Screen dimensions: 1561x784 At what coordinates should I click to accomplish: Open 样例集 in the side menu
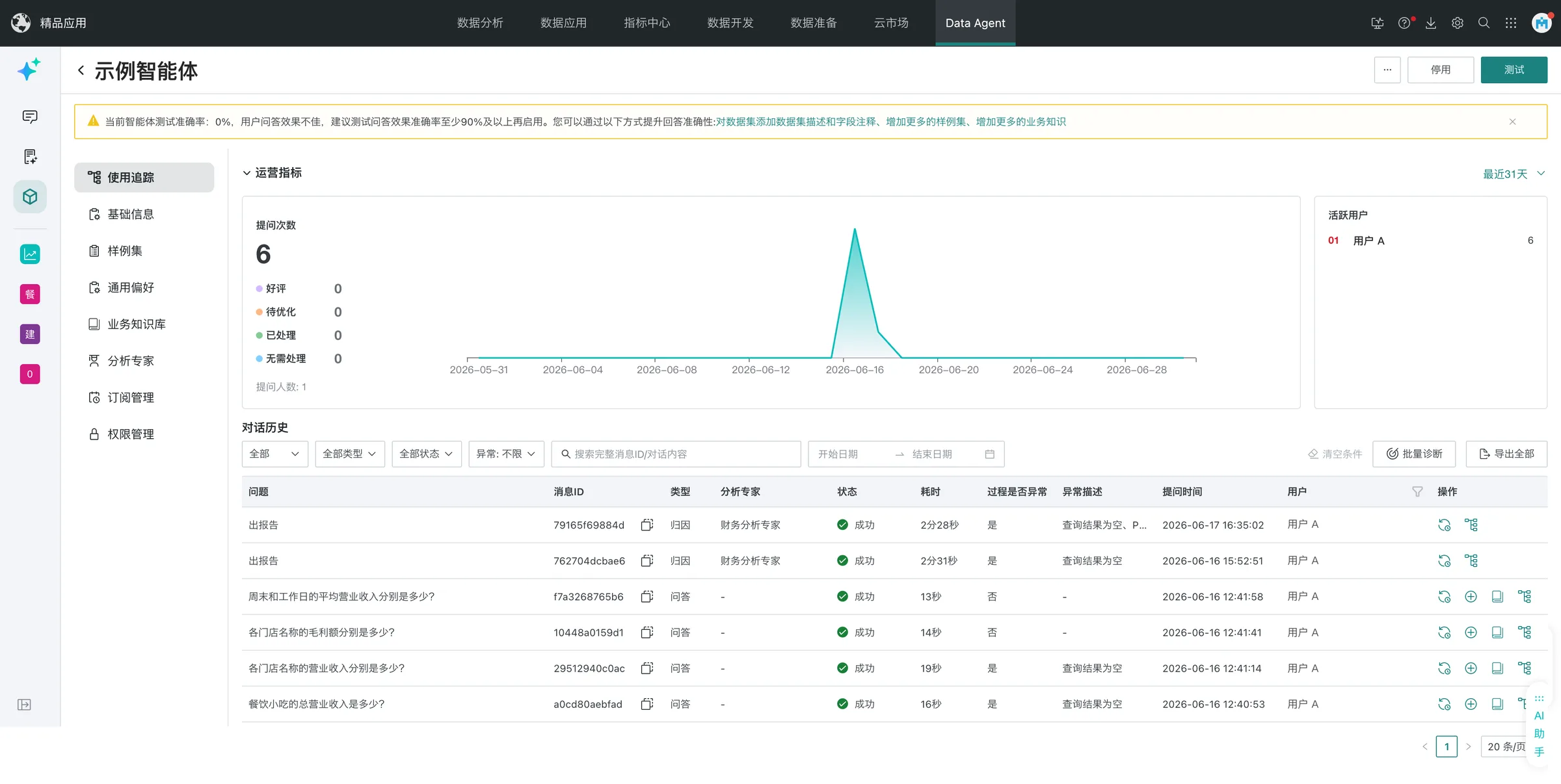click(125, 251)
